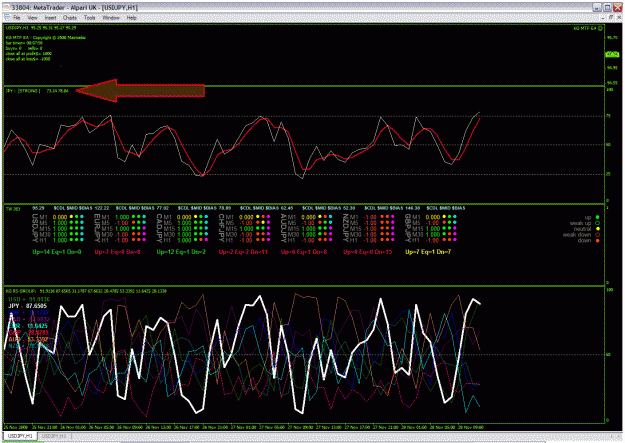625x443 pixels.
Task: Click the chart document icon beside File
Action: pyautogui.click(x=7, y=18)
